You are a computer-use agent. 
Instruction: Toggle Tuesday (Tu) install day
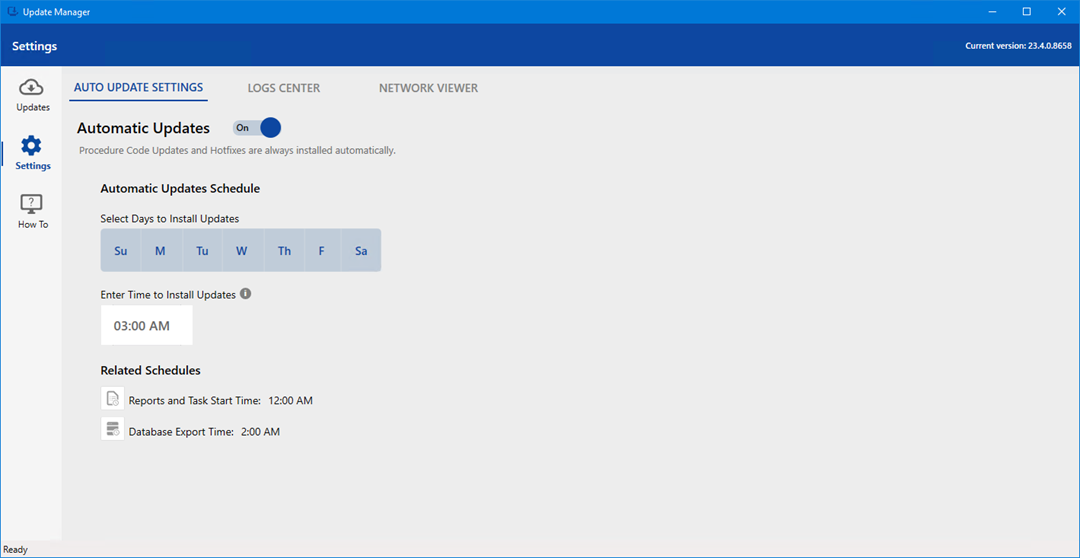coord(202,251)
